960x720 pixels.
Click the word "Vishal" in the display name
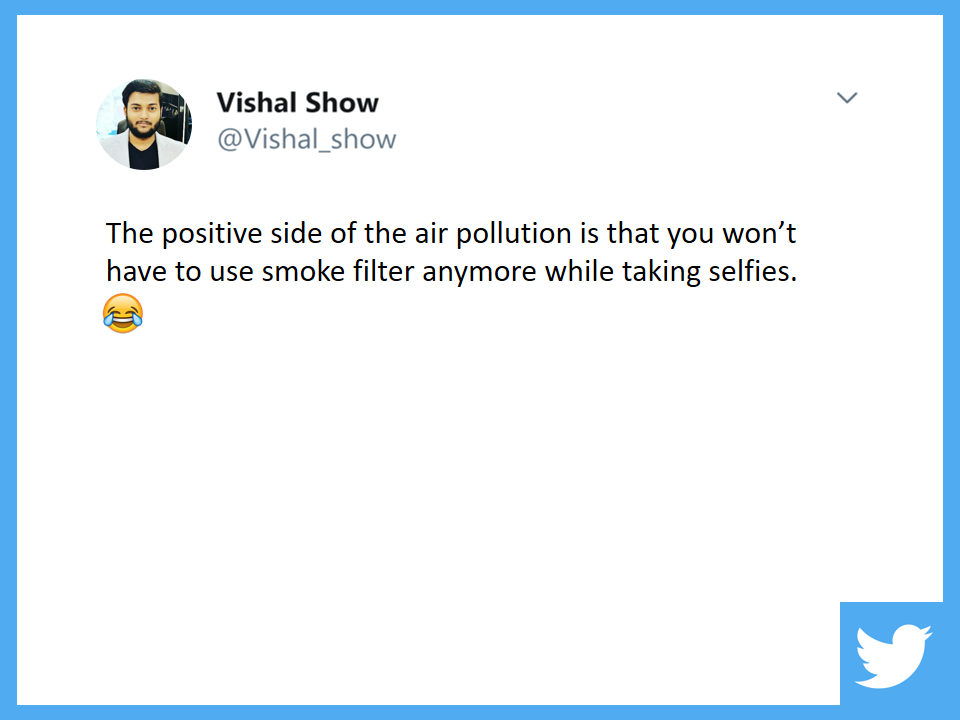click(257, 102)
